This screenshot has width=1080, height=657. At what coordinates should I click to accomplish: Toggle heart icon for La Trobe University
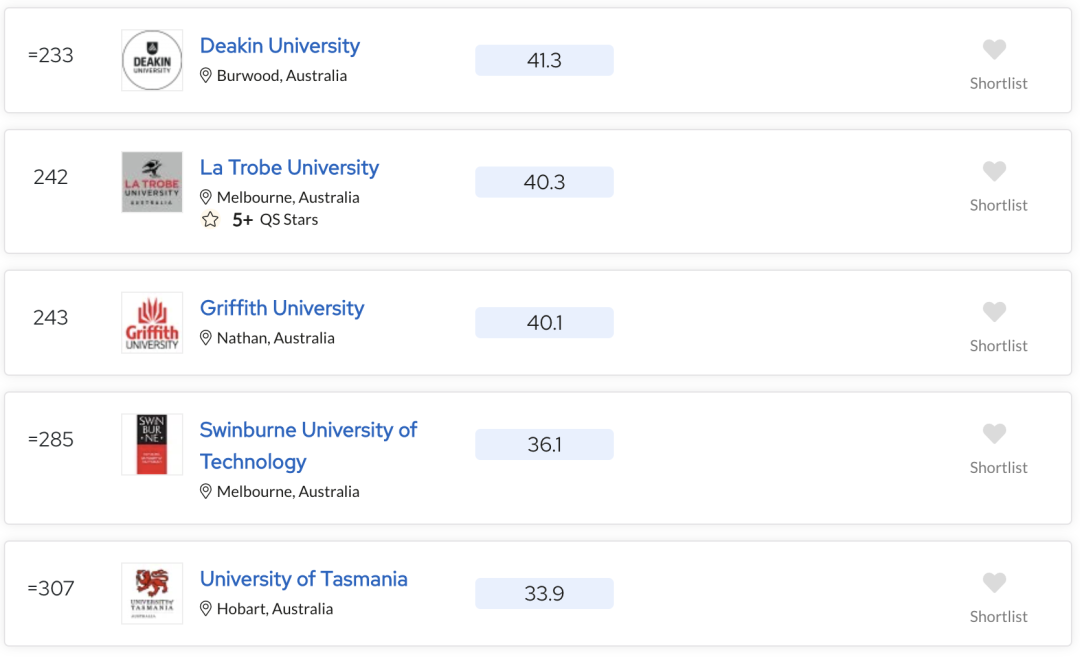(x=994, y=171)
